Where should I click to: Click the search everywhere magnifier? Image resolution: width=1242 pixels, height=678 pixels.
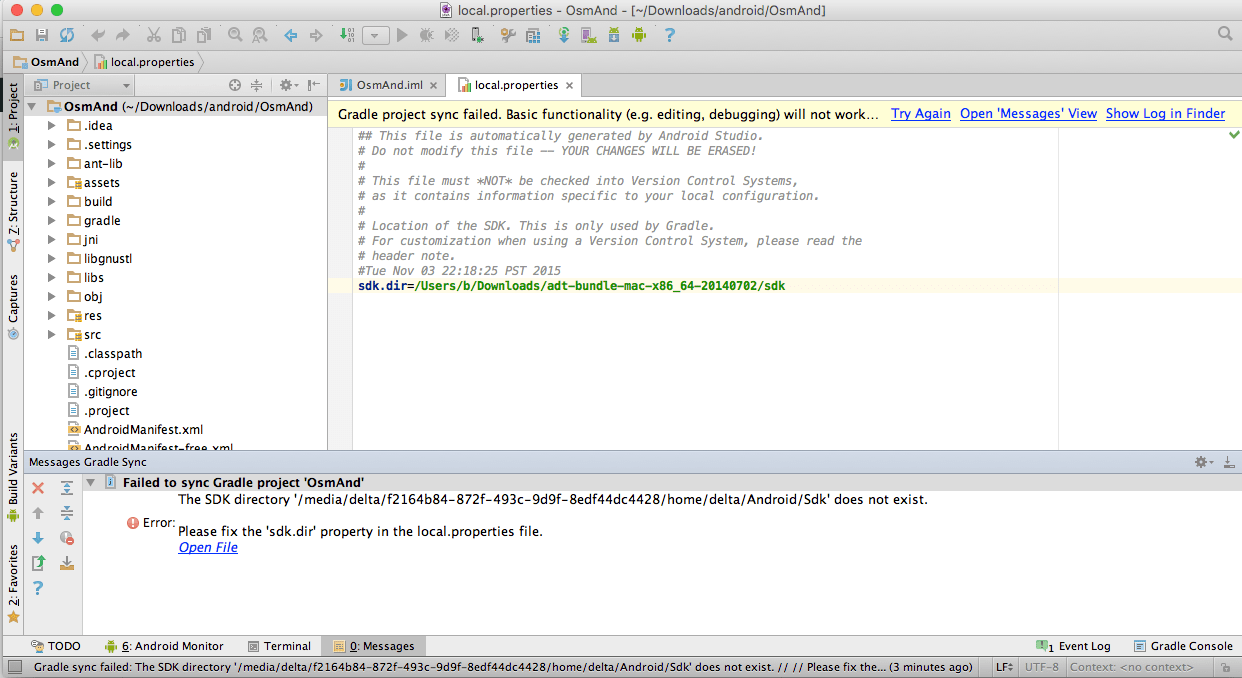(1225, 34)
